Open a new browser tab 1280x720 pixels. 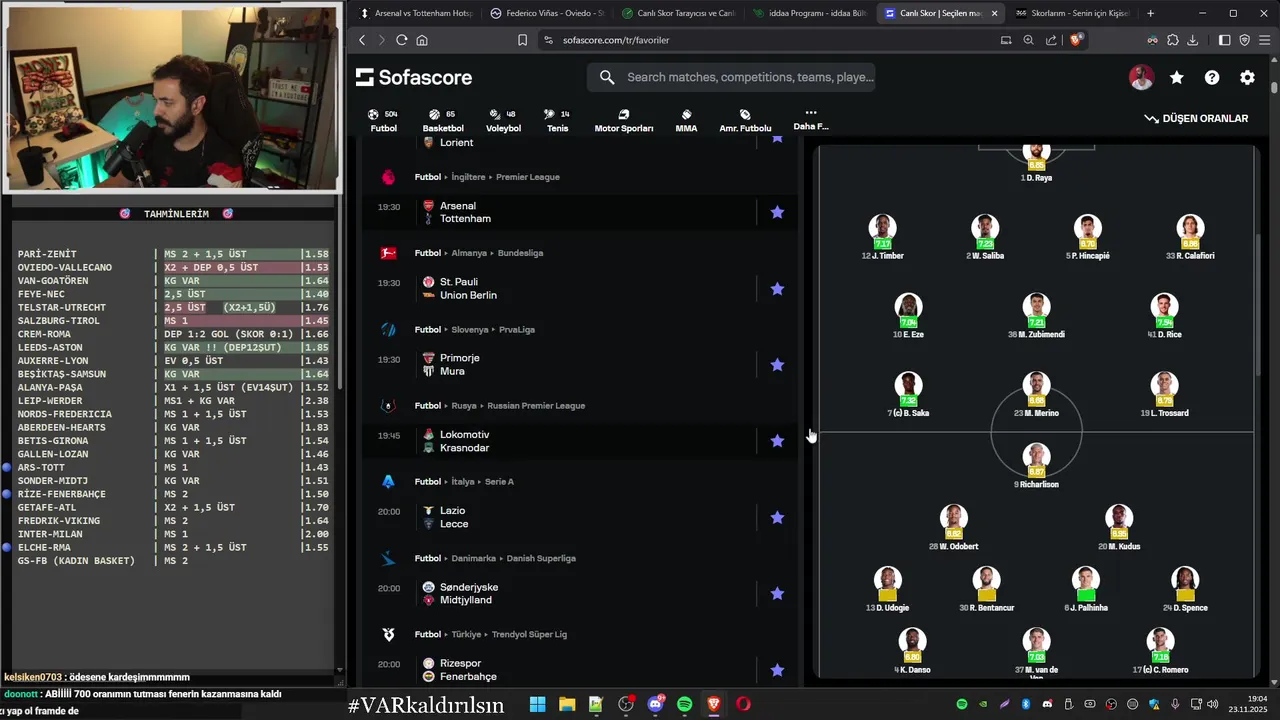[1150, 13]
